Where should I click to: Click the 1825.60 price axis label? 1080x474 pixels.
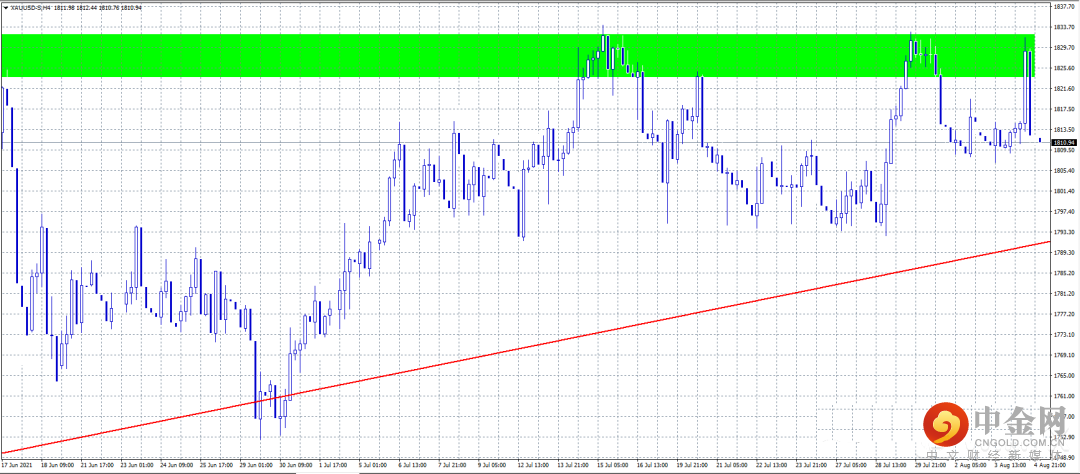pyautogui.click(x=1065, y=68)
